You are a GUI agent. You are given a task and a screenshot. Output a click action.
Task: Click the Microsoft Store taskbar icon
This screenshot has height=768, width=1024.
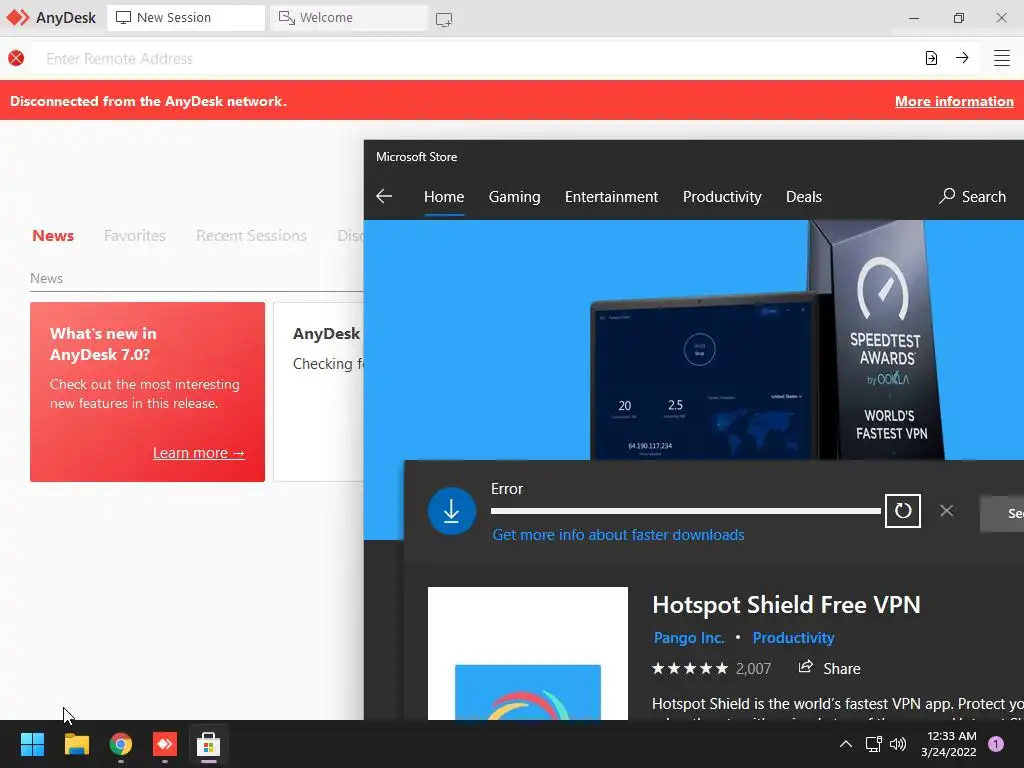click(x=208, y=744)
